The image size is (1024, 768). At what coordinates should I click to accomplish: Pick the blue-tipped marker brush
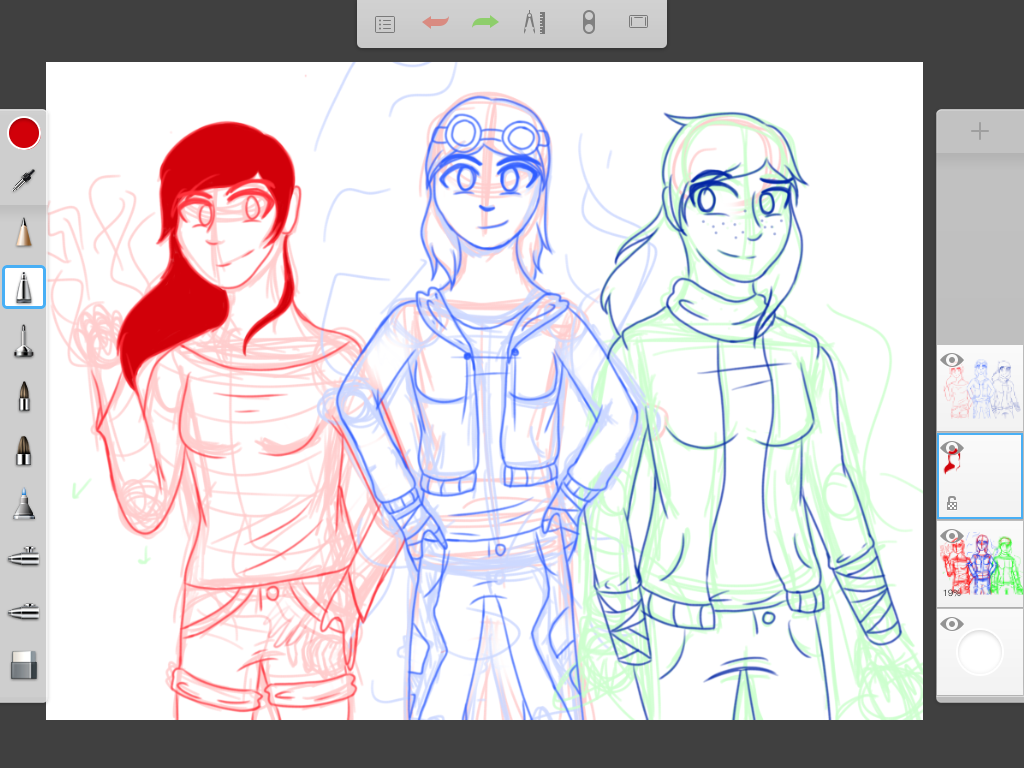pyautogui.click(x=23, y=503)
